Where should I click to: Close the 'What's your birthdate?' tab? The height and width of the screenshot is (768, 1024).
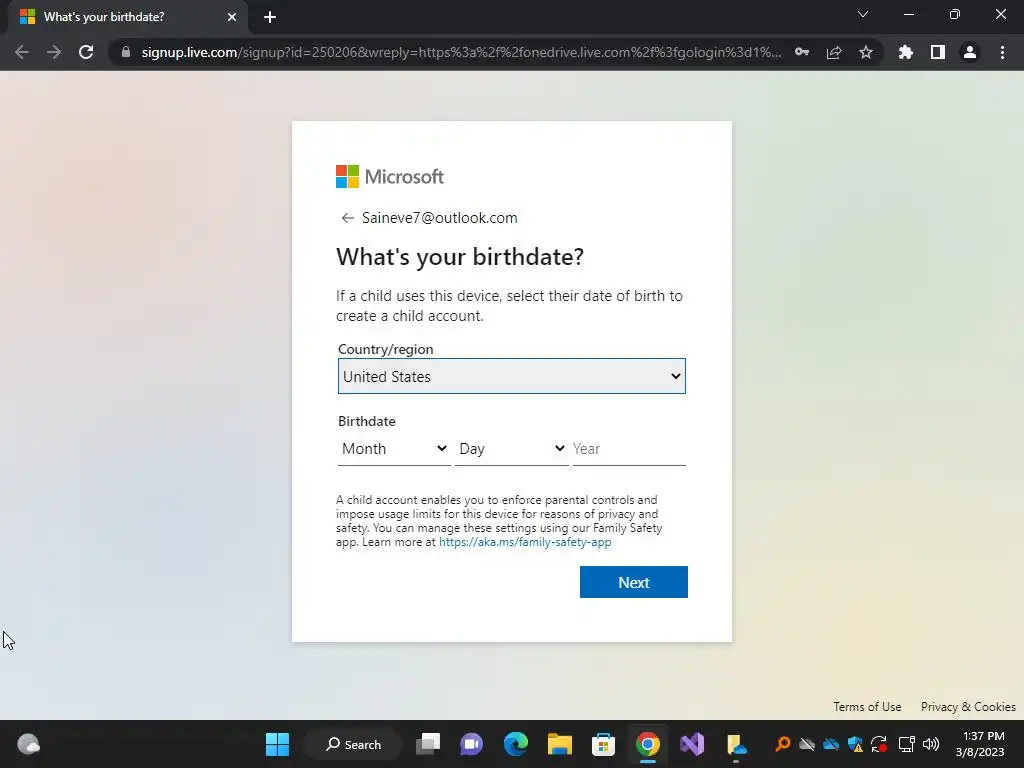pos(232,17)
